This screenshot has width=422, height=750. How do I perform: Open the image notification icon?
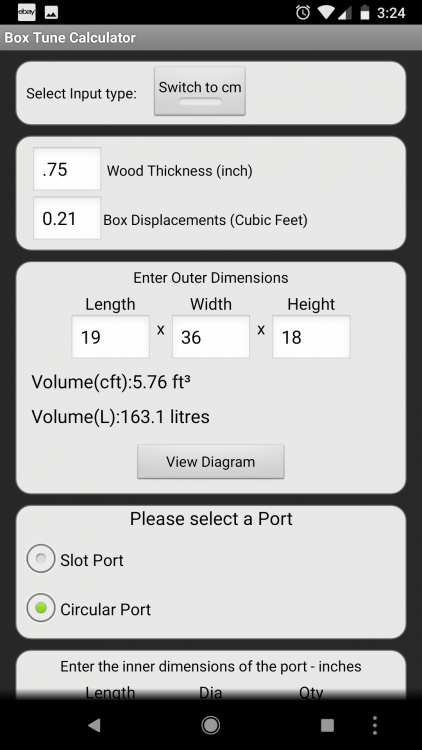51,13
